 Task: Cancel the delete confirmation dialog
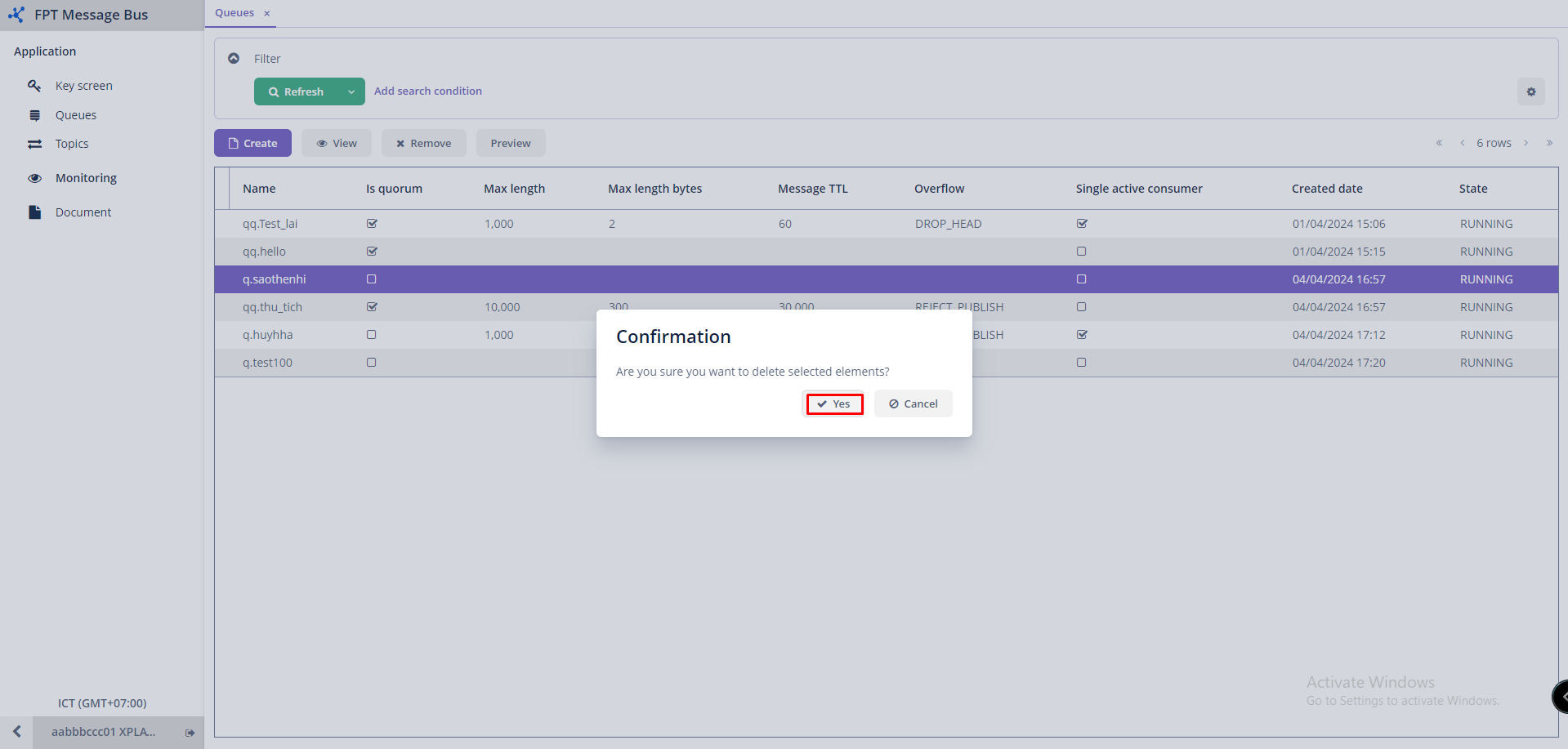[913, 404]
